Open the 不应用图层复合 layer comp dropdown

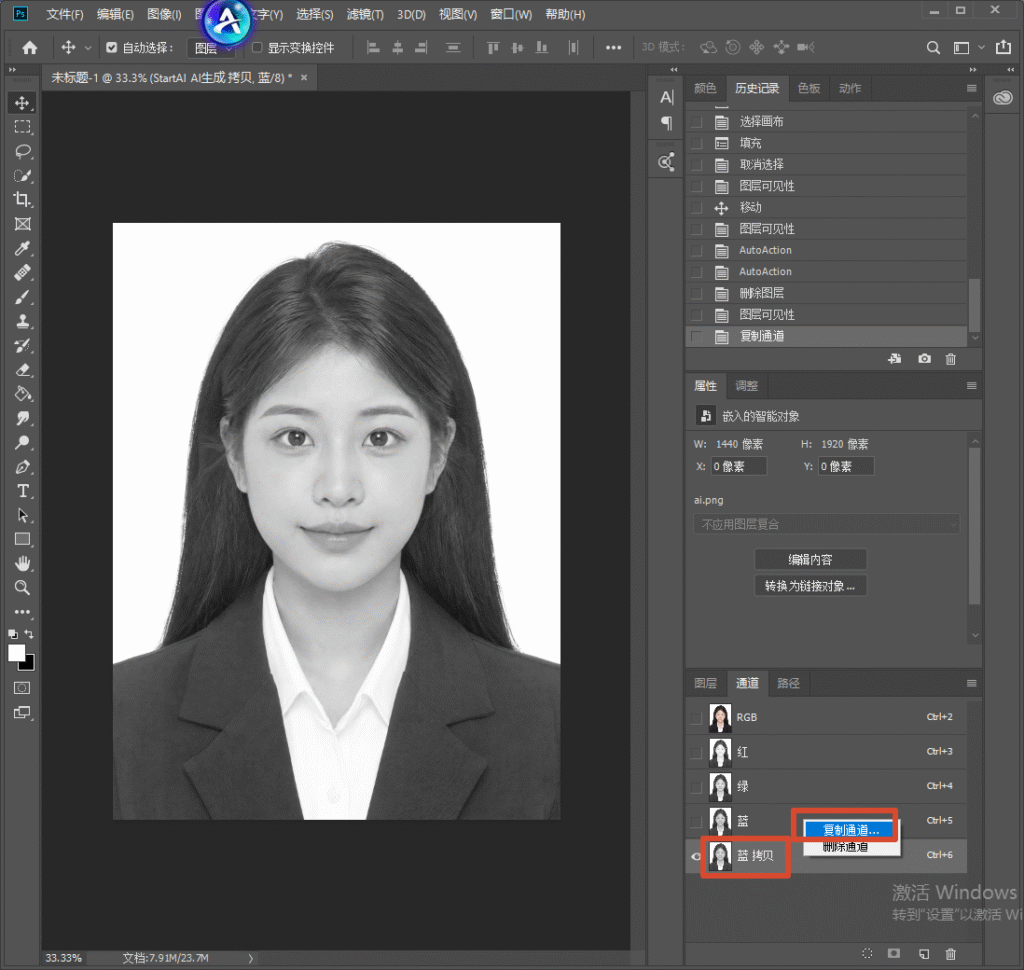tap(827, 524)
